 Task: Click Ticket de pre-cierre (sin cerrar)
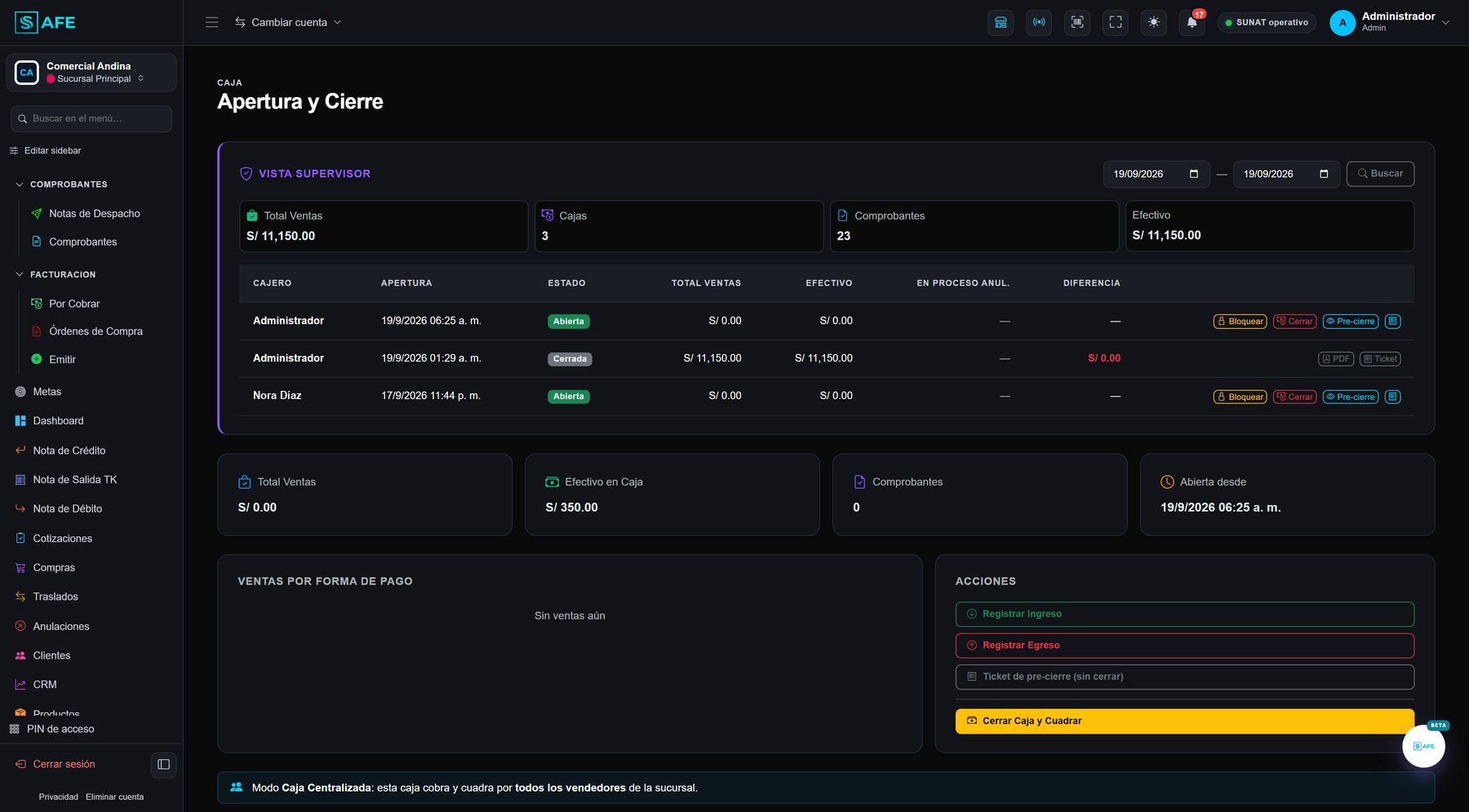click(1184, 677)
